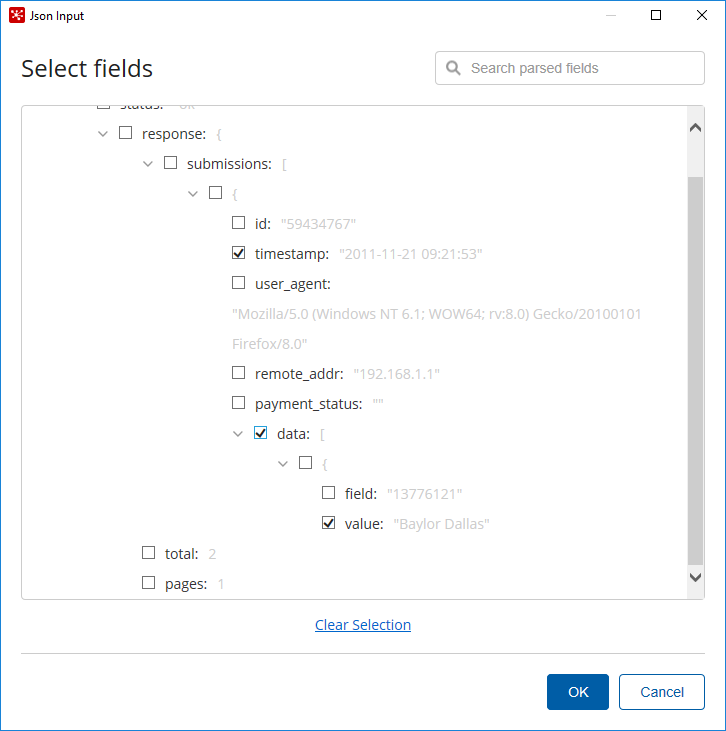
Task: Click the "pages:" label
Action: [x=186, y=584]
